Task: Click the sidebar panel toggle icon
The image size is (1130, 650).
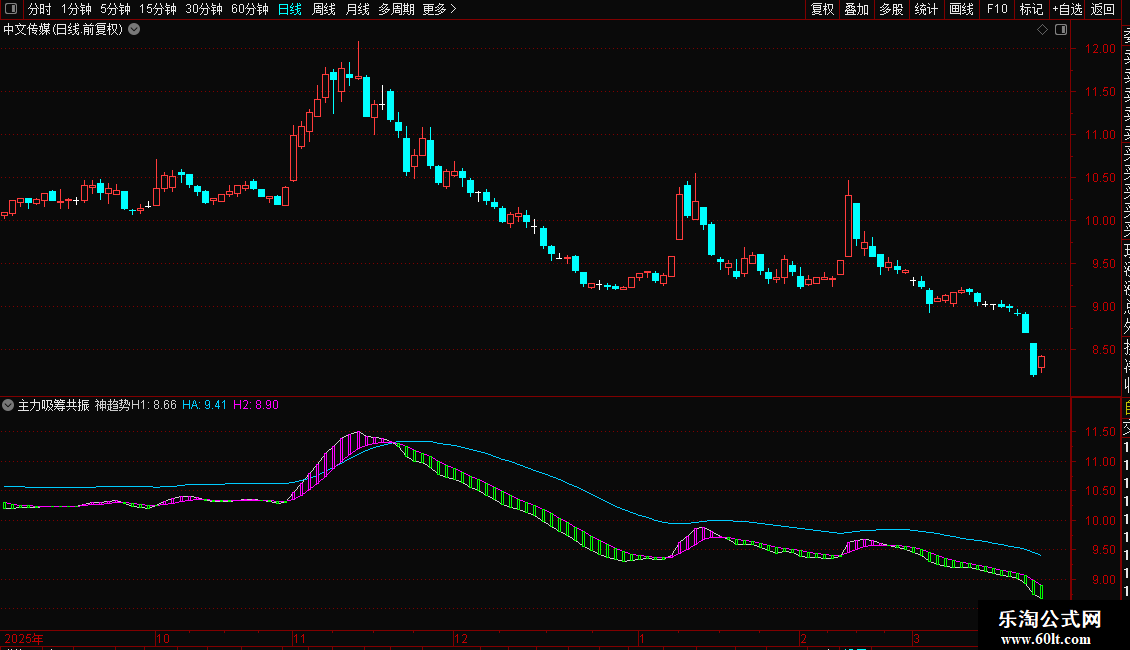Action: 11,9
